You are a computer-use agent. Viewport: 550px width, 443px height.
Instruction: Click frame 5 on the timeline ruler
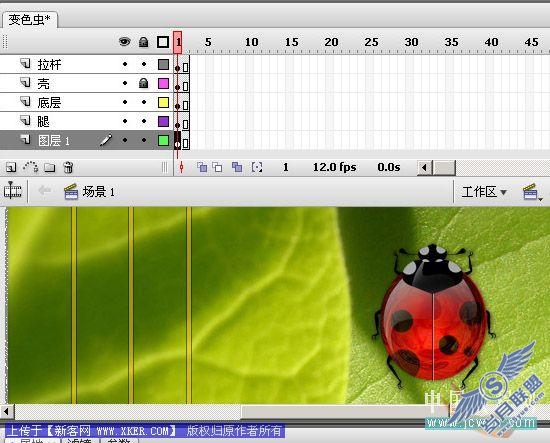pos(208,42)
